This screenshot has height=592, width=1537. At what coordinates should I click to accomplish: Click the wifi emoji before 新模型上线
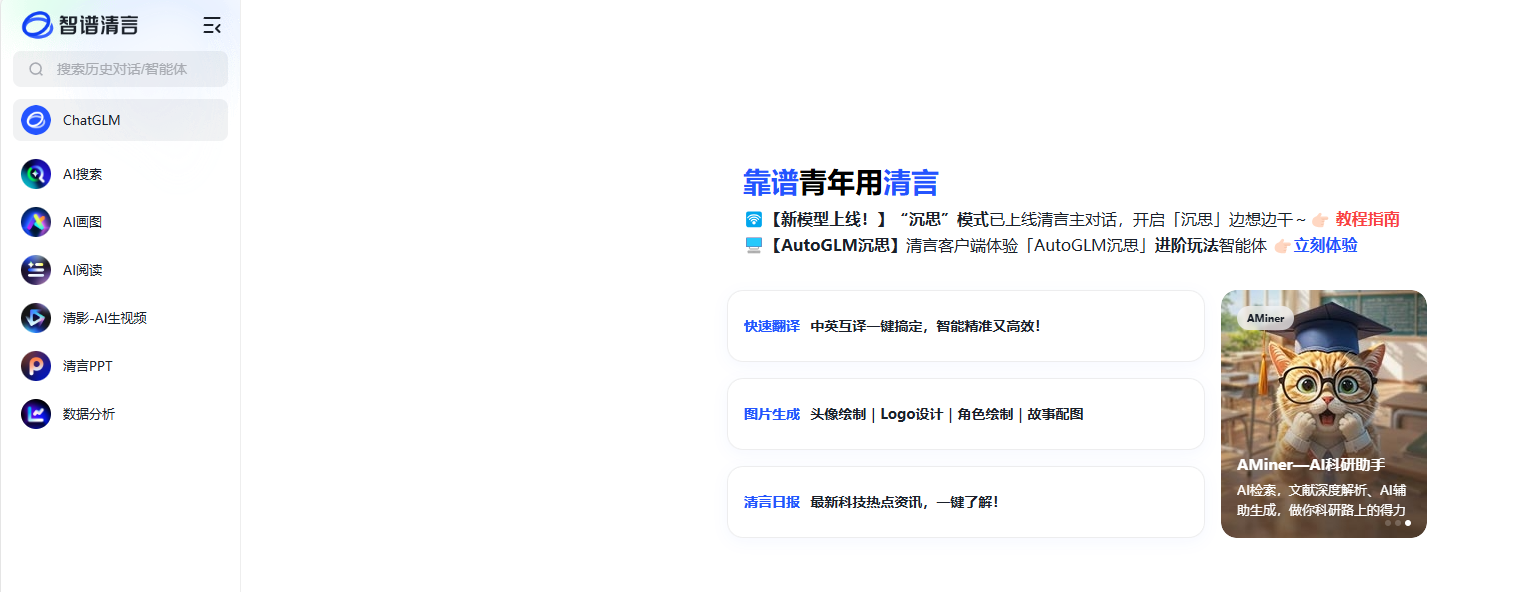(753, 219)
